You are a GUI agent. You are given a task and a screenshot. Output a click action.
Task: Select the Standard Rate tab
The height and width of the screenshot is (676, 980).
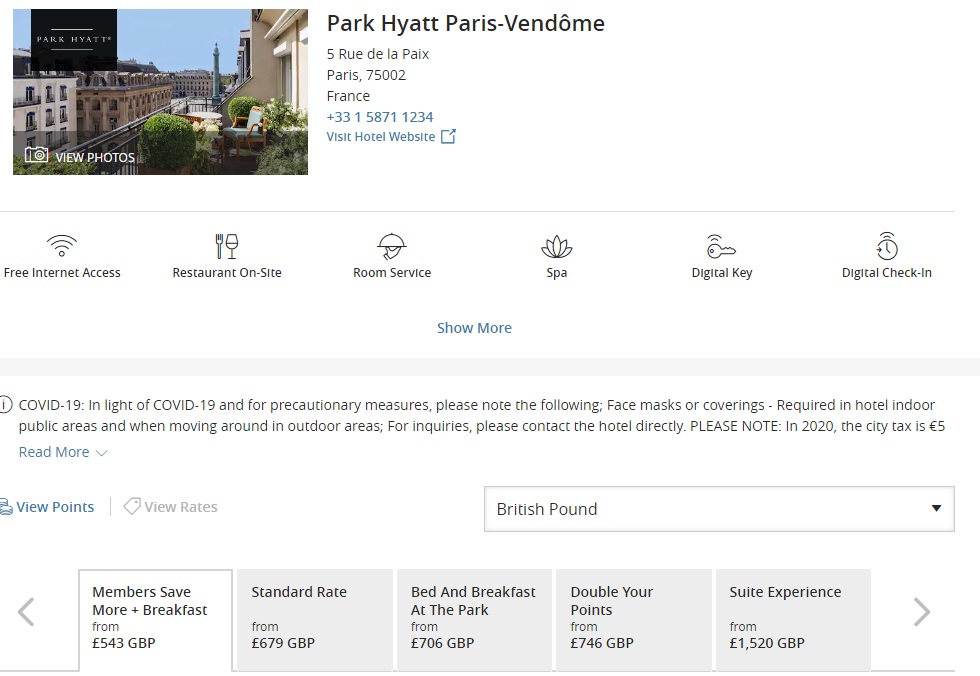pos(315,620)
